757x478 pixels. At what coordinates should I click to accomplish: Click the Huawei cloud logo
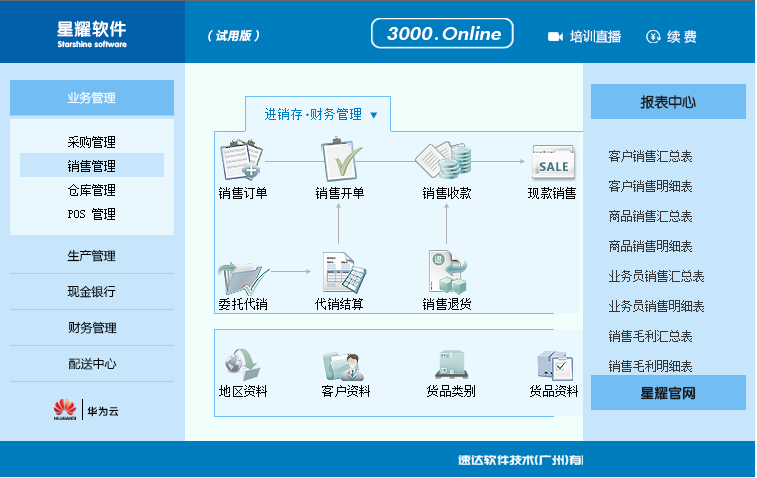tap(65, 410)
